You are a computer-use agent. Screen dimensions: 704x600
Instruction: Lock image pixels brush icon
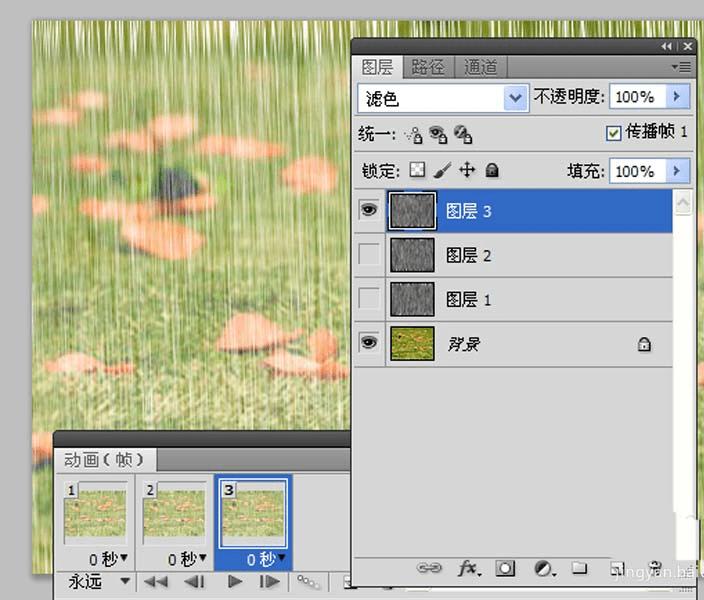click(x=442, y=171)
